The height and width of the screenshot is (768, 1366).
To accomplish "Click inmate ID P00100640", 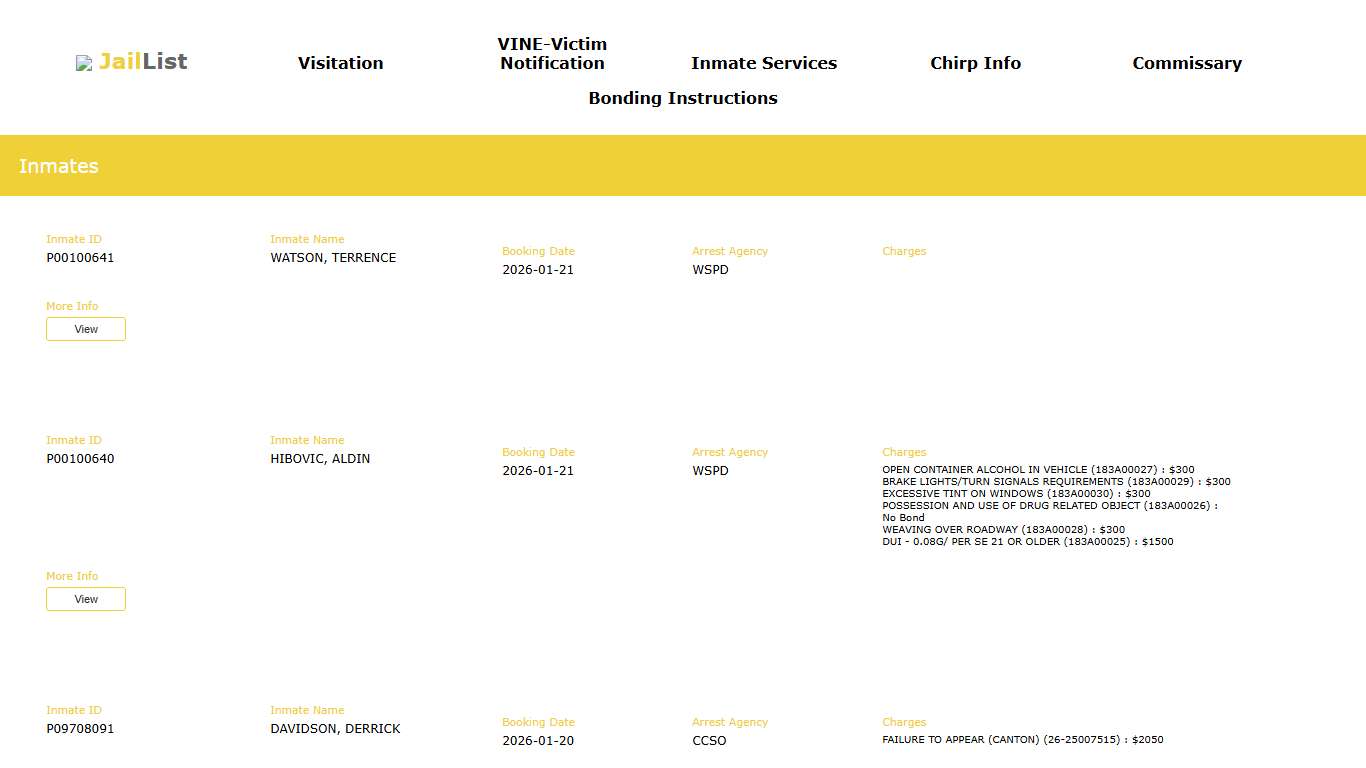I will (x=80, y=459).
